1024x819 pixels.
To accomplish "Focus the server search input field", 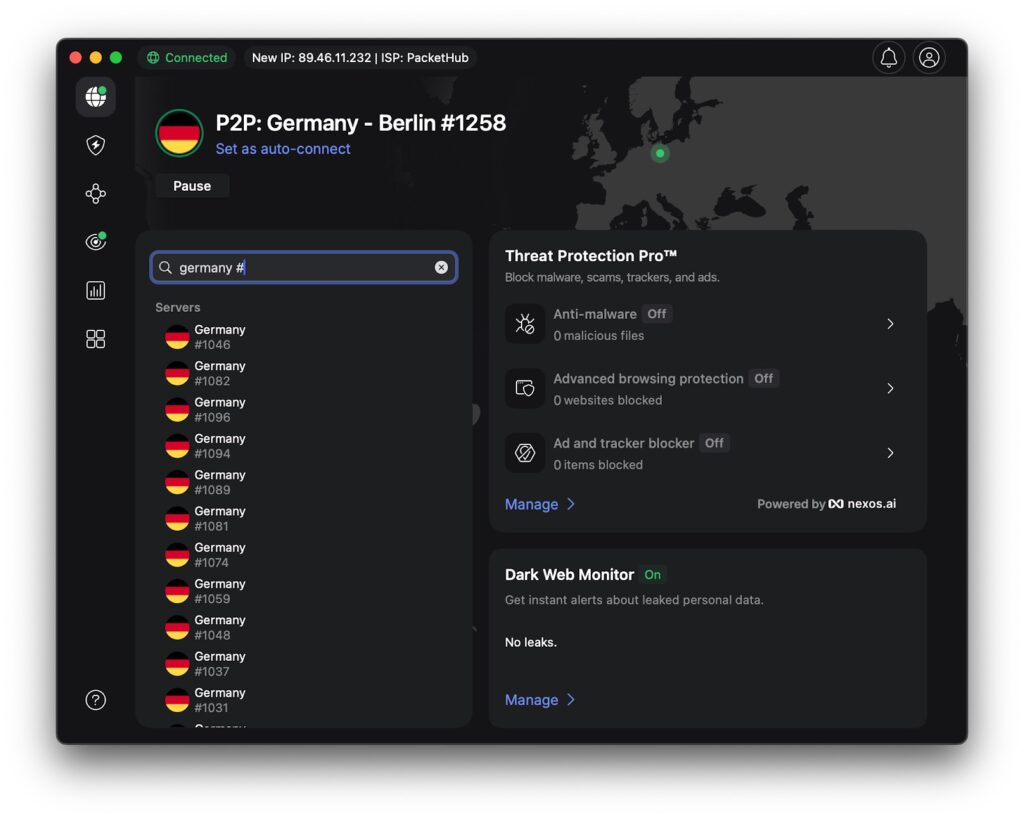I will [x=304, y=267].
